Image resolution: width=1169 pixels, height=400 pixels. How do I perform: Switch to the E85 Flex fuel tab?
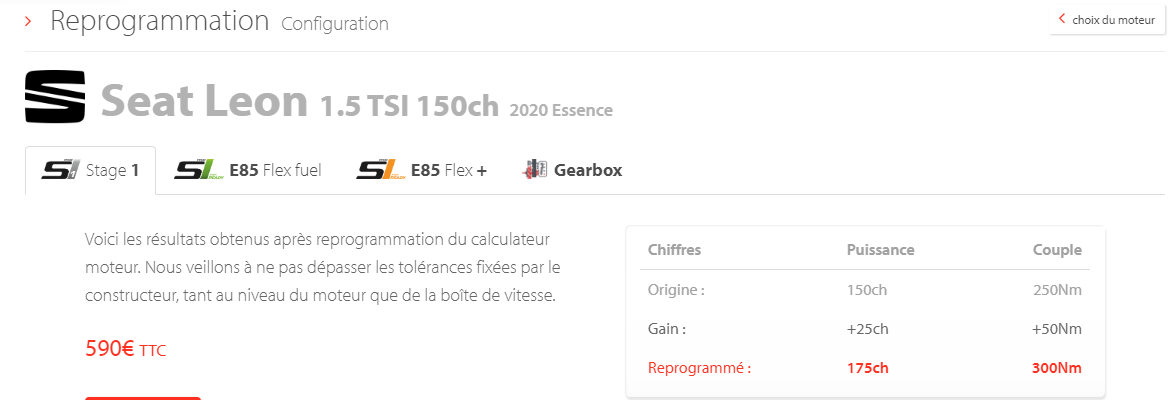tap(248, 171)
